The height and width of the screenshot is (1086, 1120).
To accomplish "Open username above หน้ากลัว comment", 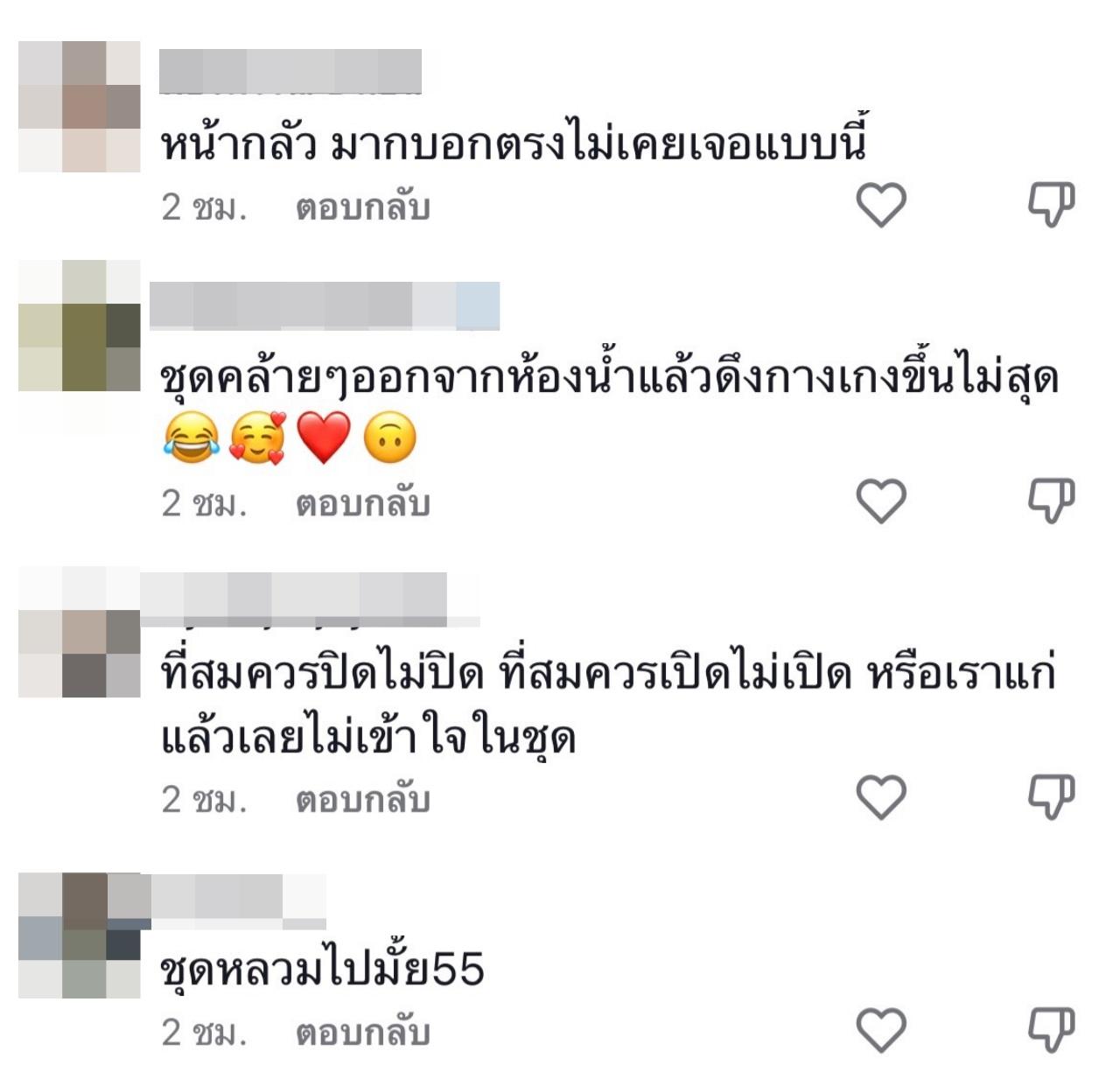I will click(x=290, y=72).
